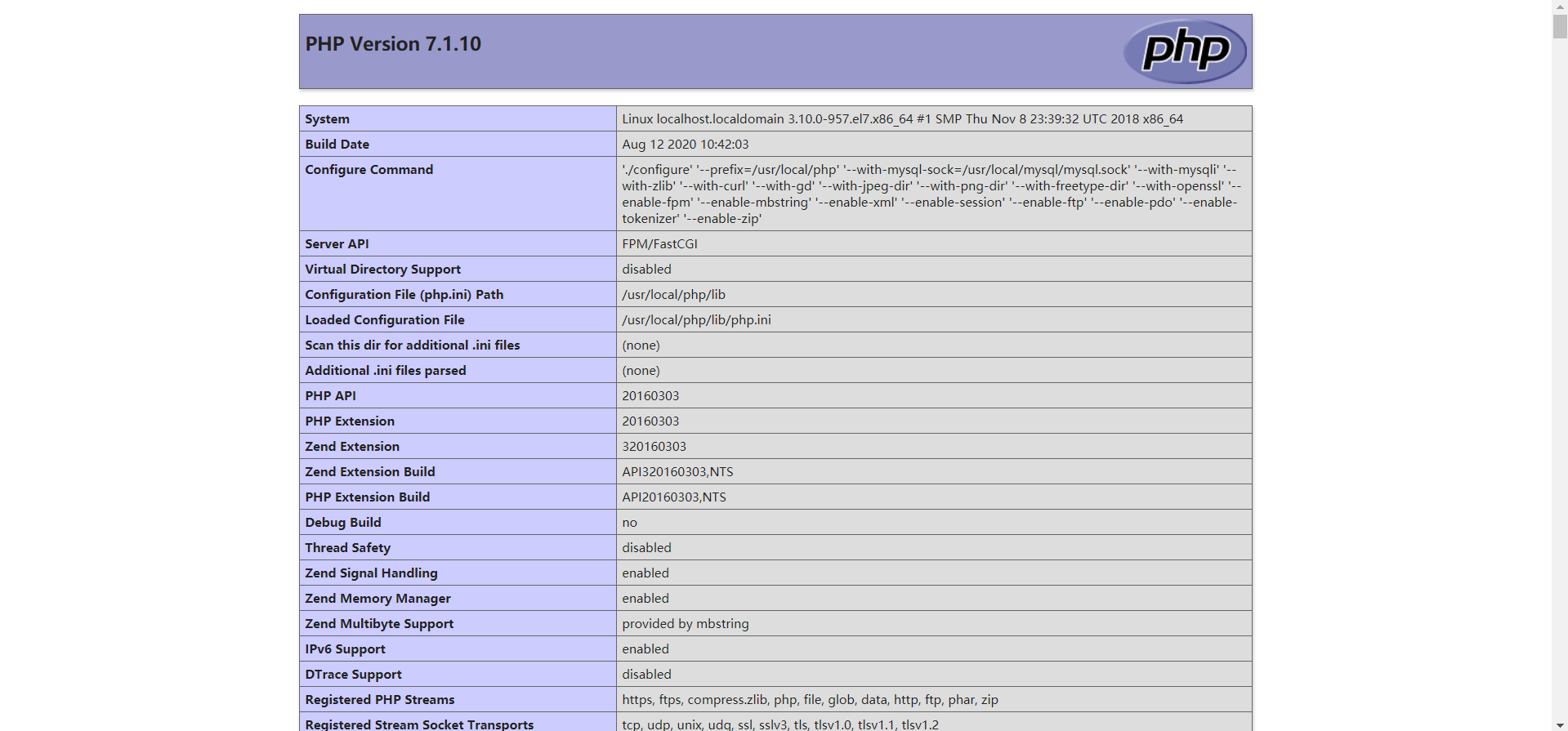The image size is (1568, 731).
Task: Click the "Server API" label
Action: point(337,244)
